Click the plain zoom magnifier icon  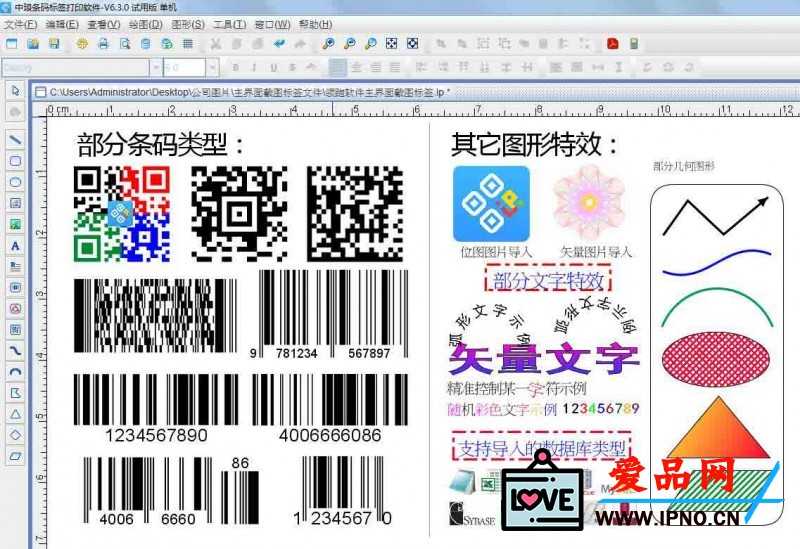coord(371,44)
